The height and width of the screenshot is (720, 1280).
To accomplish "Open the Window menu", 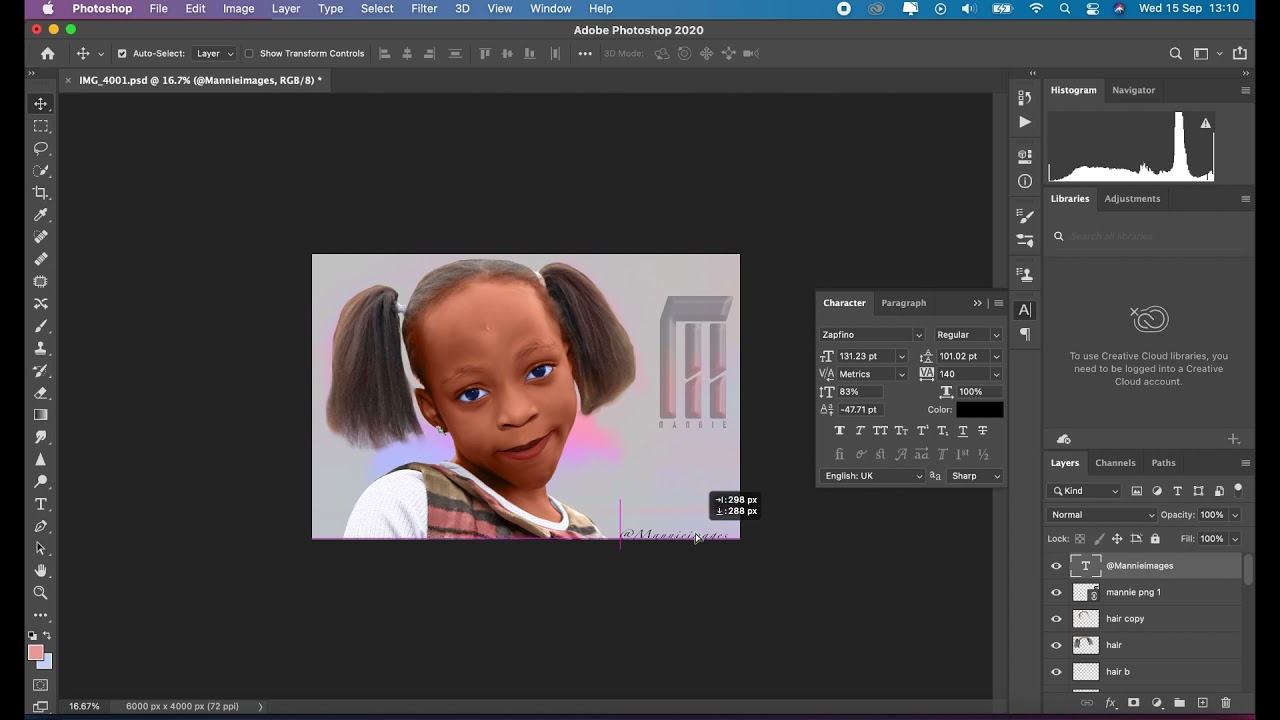I will 551,9.
